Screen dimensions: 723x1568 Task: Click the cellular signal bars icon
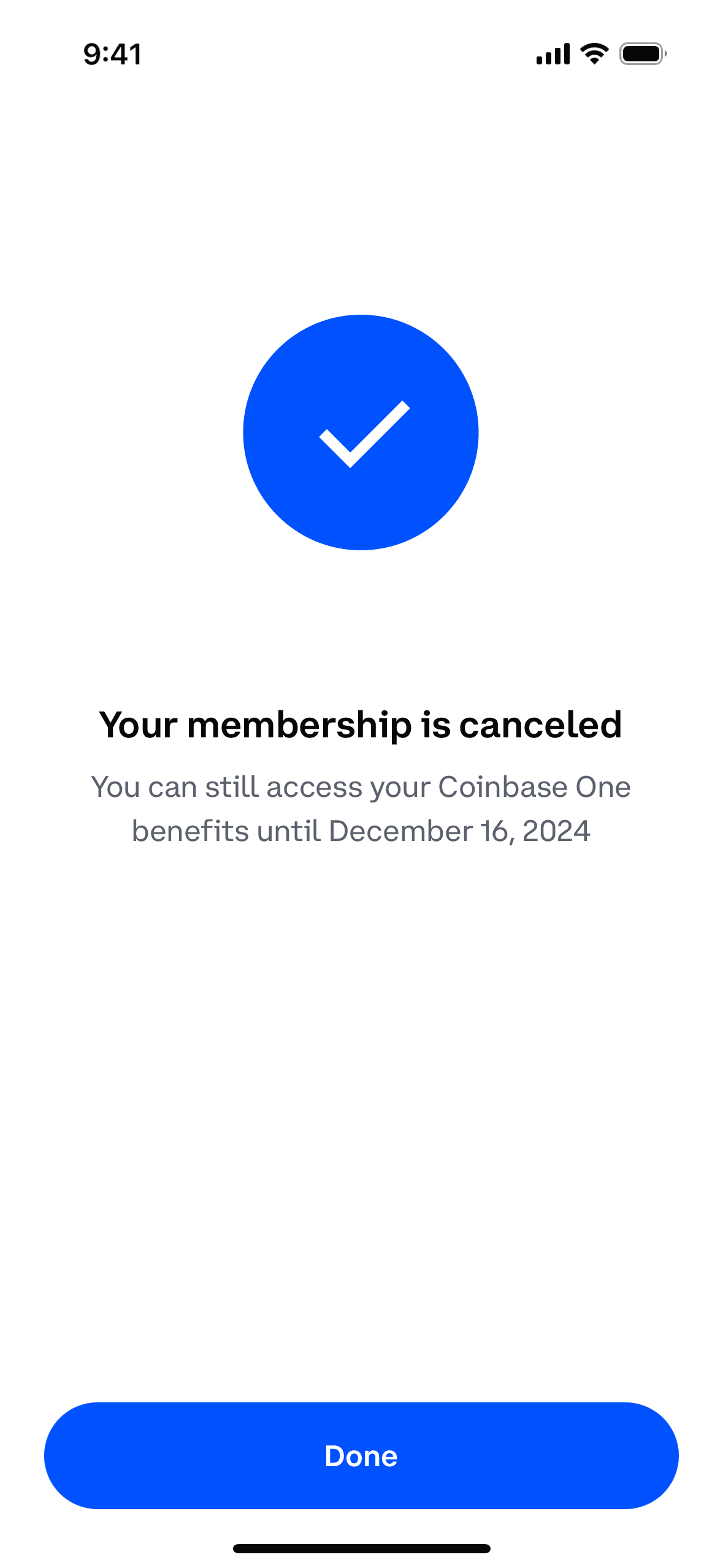(x=553, y=54)
